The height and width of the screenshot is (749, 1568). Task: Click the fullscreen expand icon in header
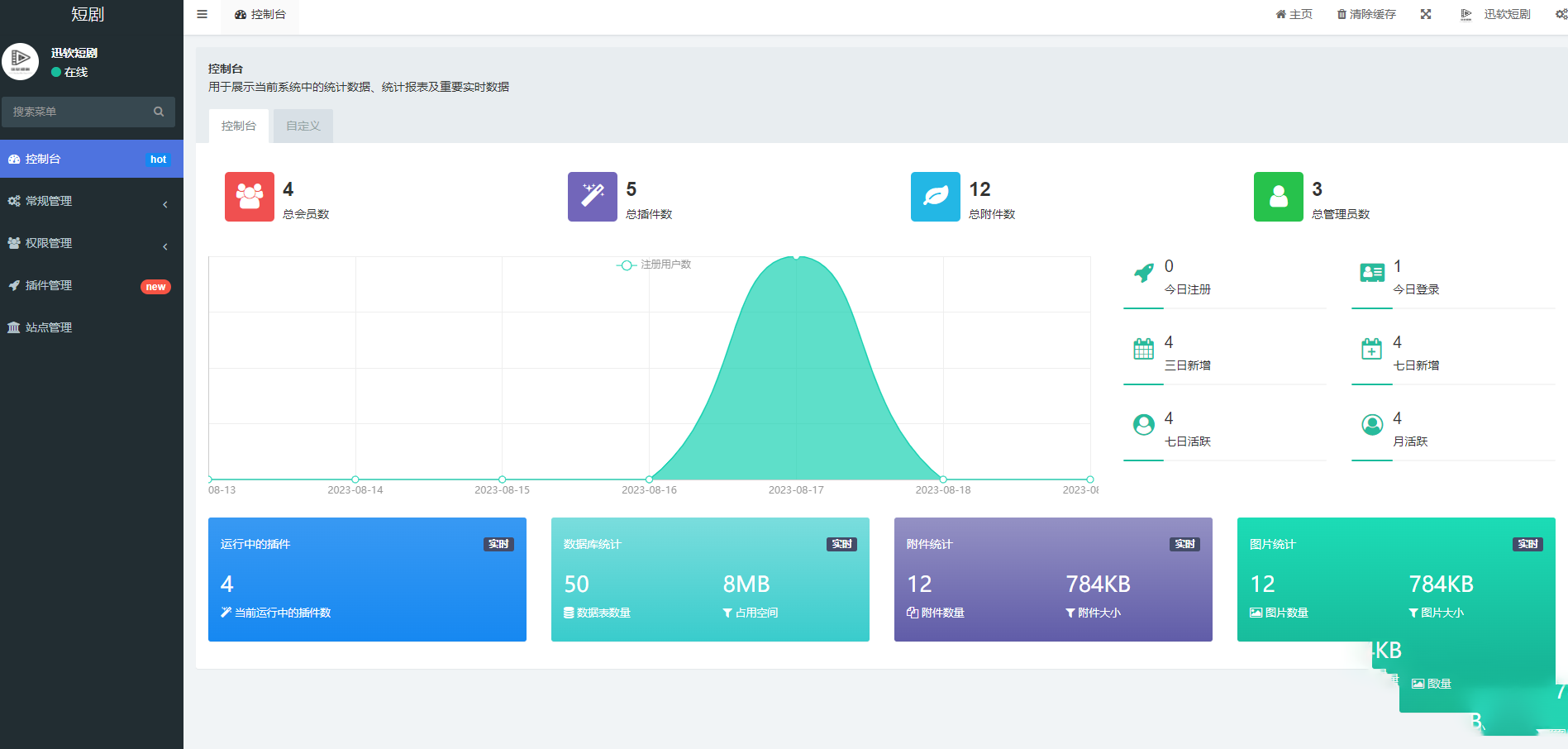(x=1426, y=14)
